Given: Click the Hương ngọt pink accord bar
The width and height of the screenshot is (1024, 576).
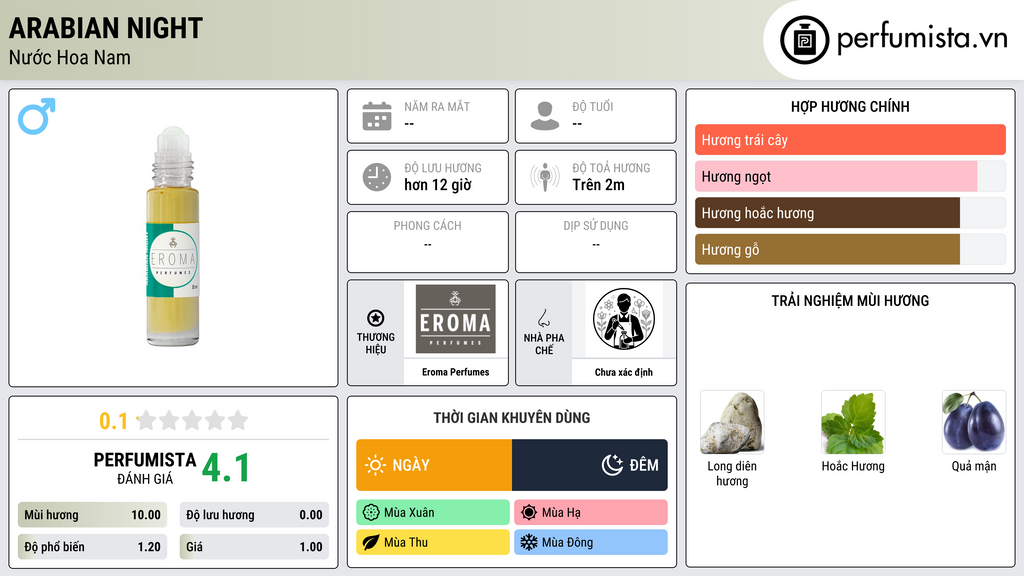Looking at the screenshot, I should [836, 176].
